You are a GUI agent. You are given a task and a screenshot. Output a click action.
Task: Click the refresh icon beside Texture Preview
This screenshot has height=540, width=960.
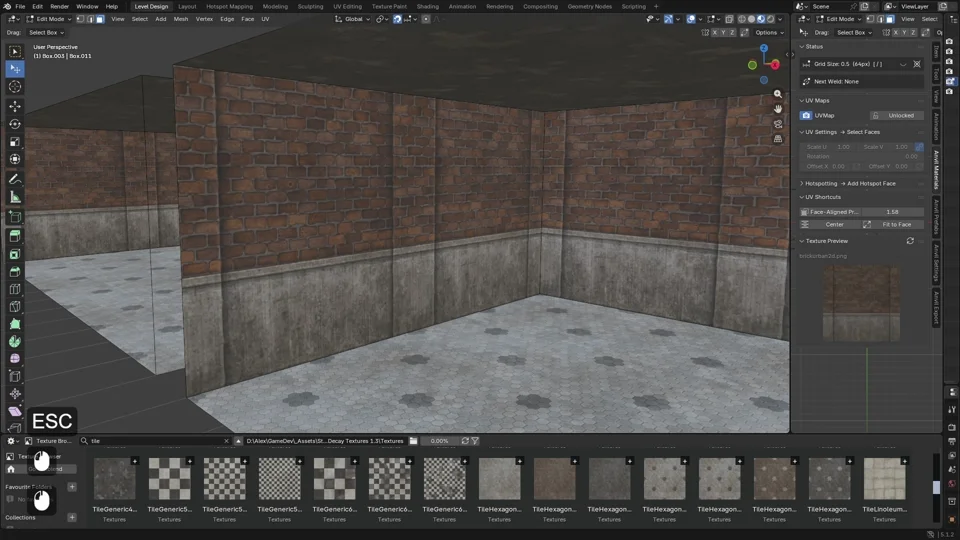pyautogui.click(x=910, y=241)
